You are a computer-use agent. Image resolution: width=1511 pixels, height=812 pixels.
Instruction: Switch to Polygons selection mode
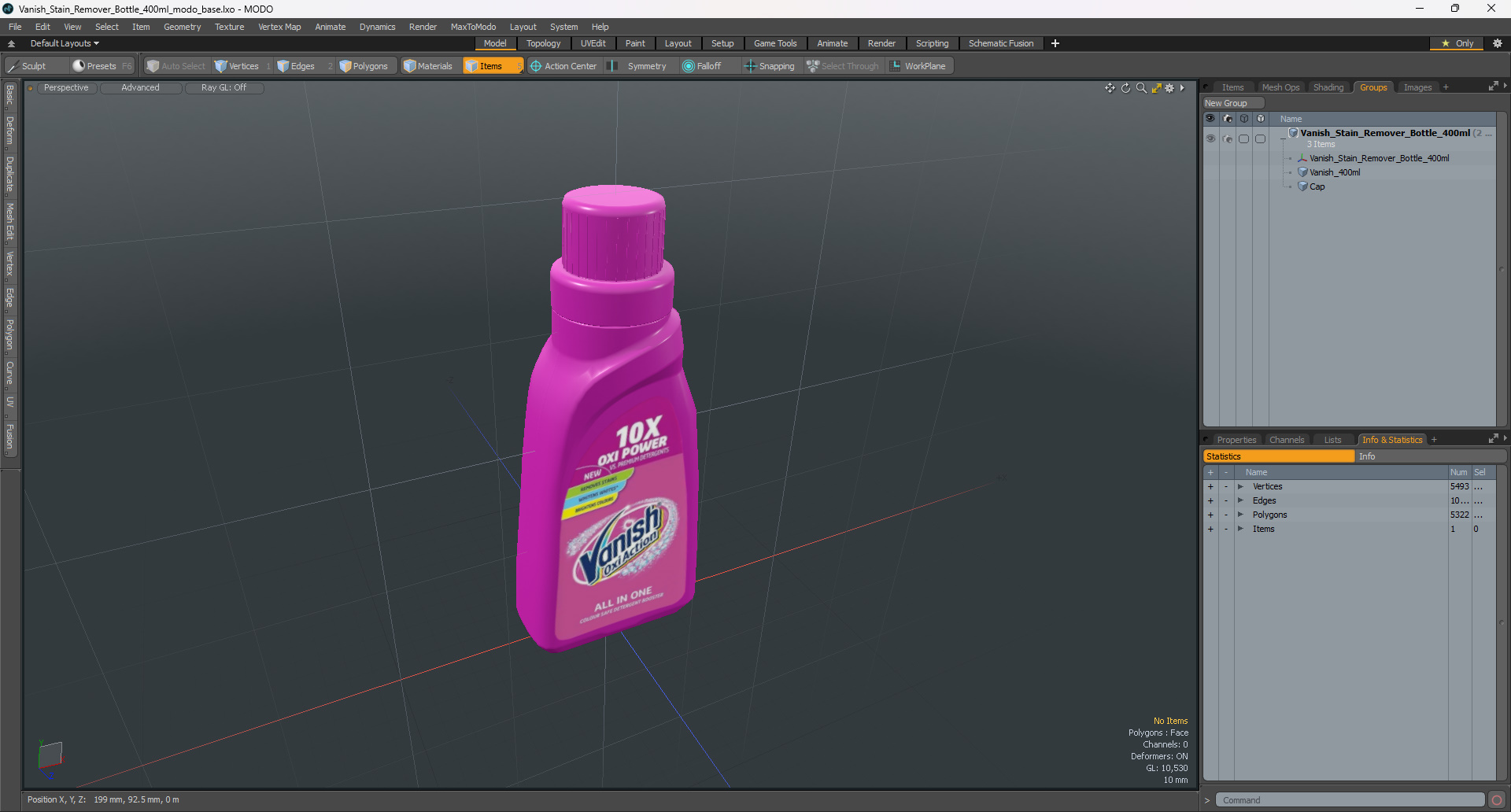point(368,66)
